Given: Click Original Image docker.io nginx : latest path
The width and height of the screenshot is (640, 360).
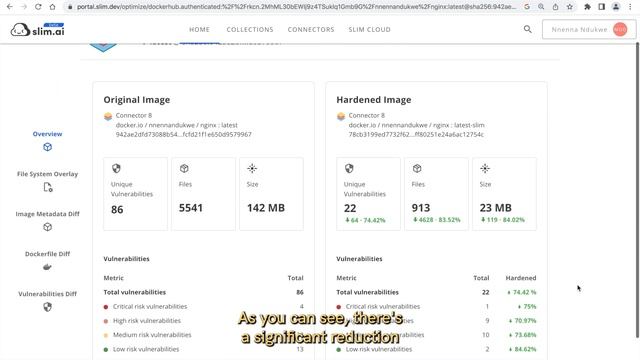Looking at the screenshot, I should tap(177, 125).
